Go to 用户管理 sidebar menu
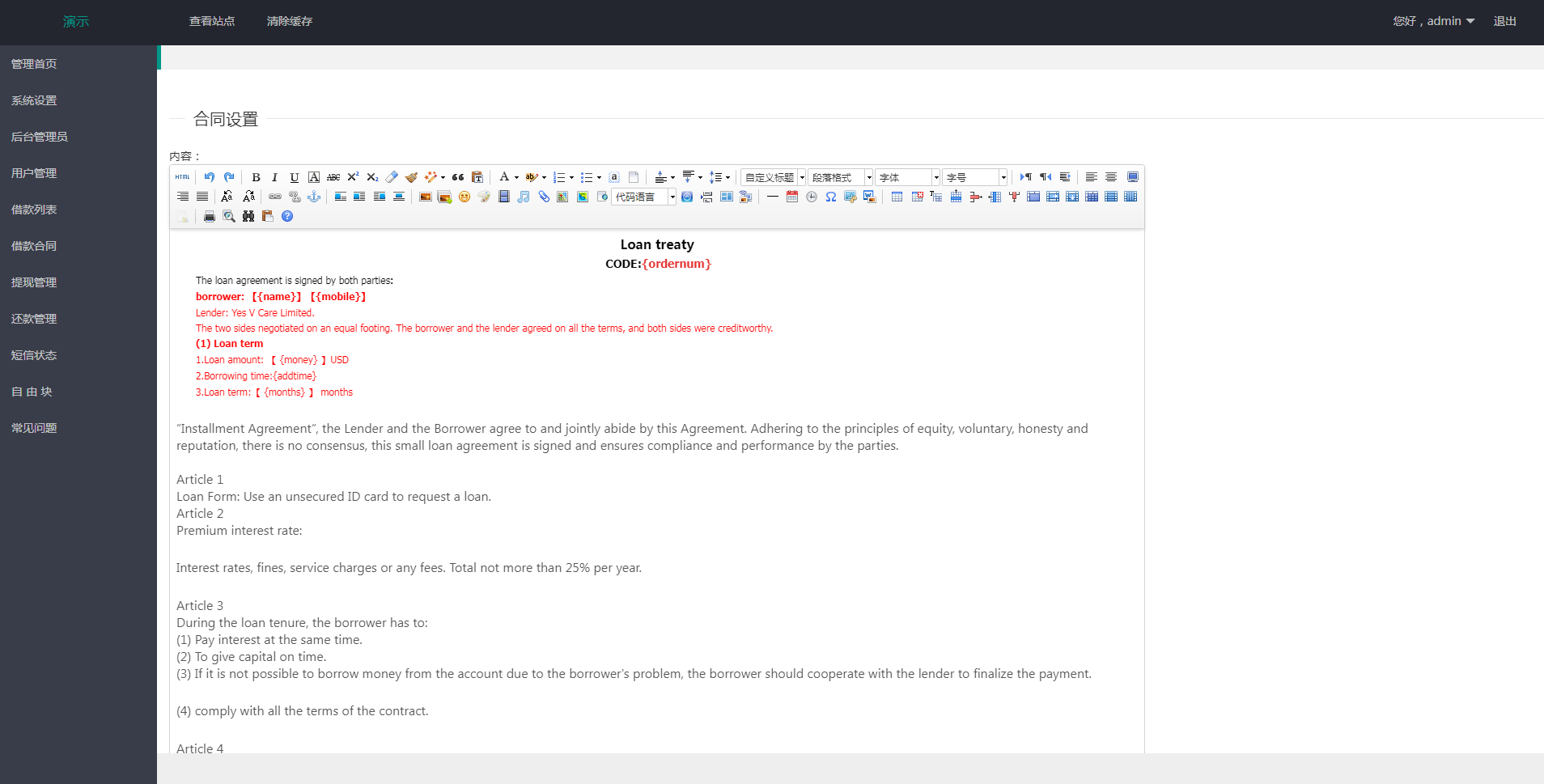Screen dimensions: 1544x784 34,173
